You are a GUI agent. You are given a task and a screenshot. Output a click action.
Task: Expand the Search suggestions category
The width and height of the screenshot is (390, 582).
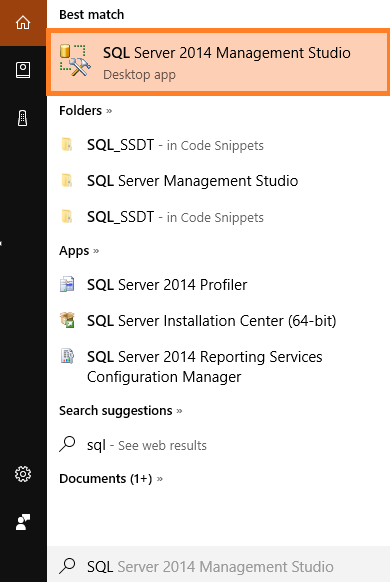[121, 411]
